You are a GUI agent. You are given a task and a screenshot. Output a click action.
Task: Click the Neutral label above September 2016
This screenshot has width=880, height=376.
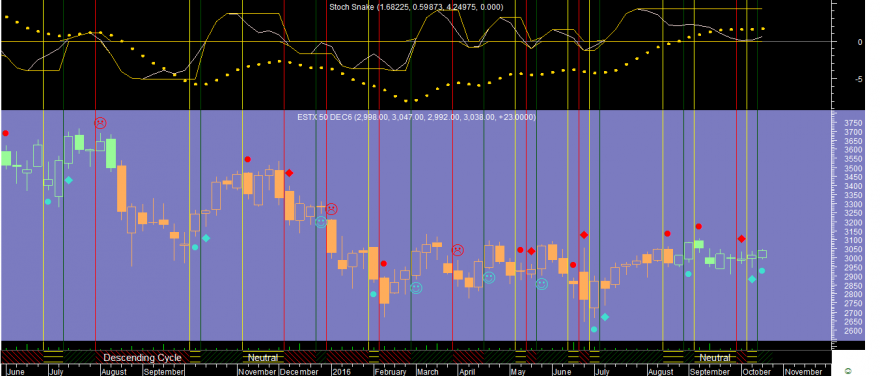(x=715, y=357)
